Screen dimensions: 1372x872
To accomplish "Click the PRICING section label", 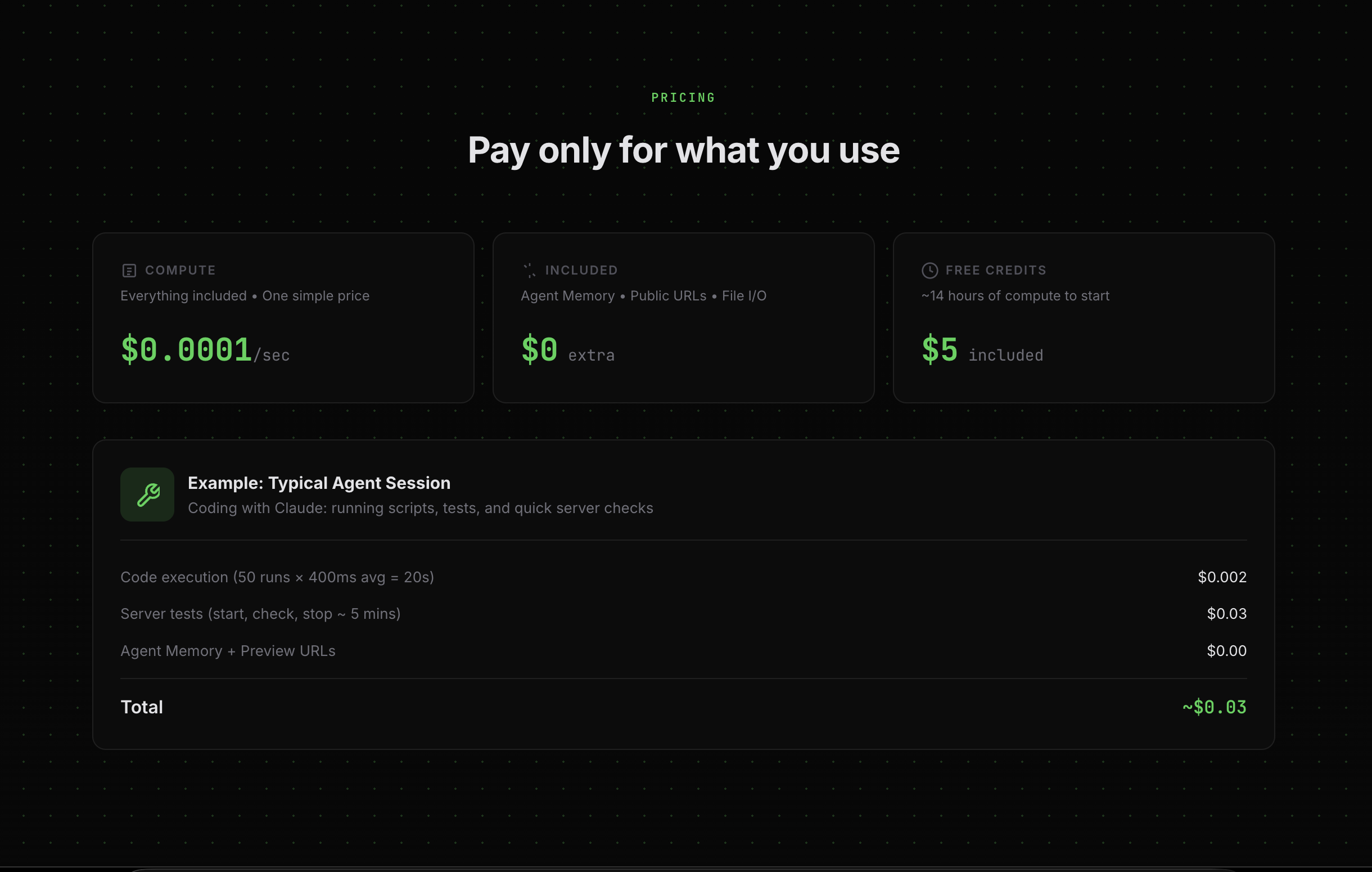I will pyautogui.click(x=683, y=98).
